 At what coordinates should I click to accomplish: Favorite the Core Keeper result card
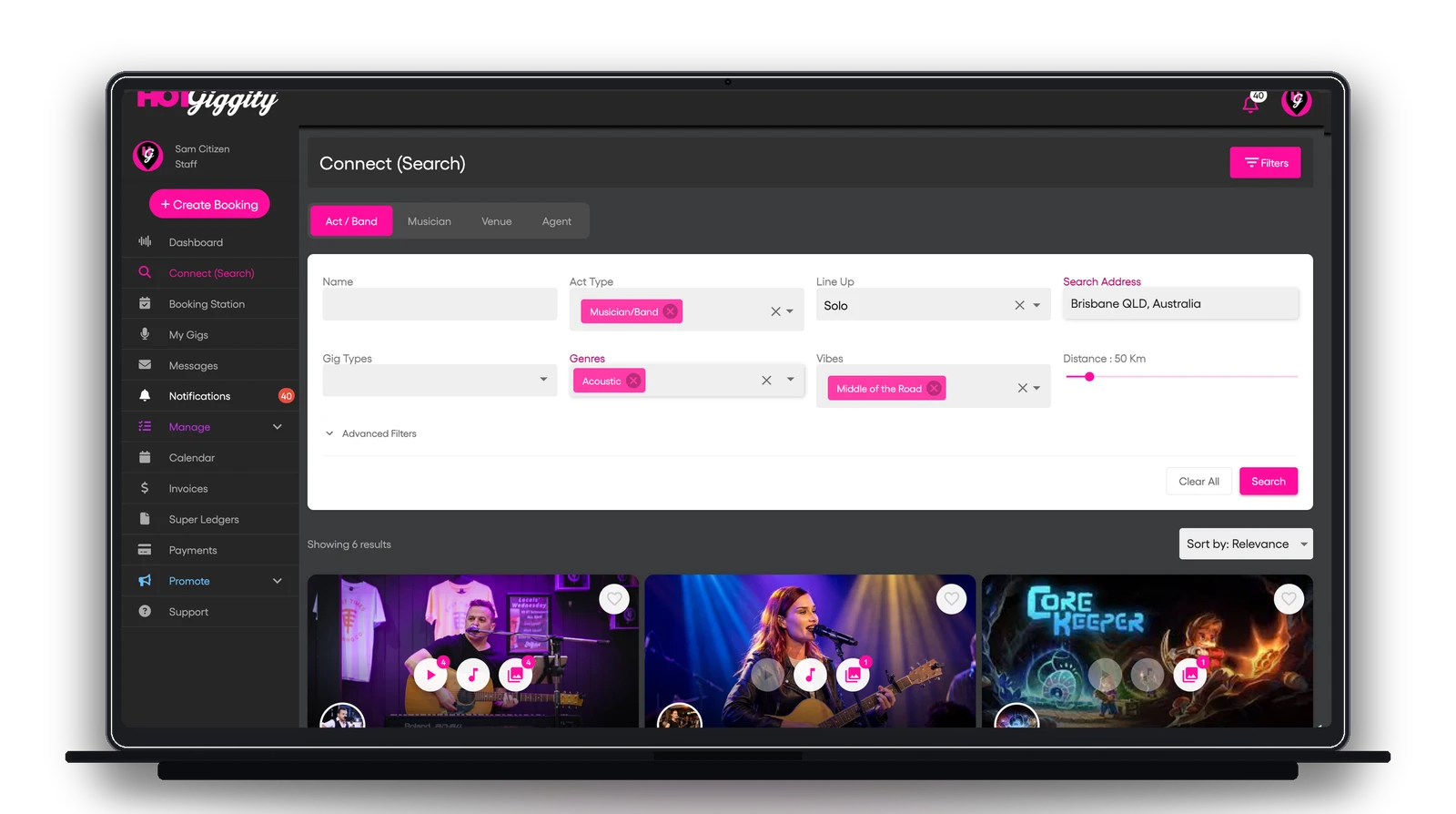[1289, 599]
